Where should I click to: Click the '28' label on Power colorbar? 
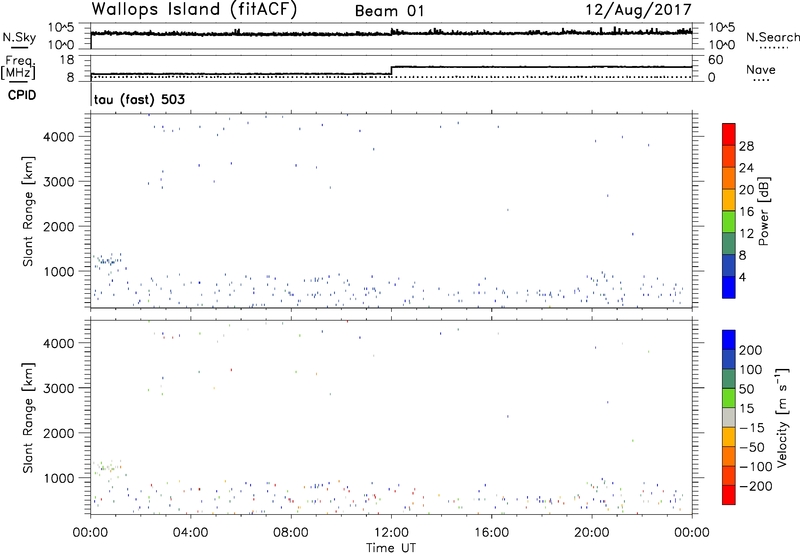pyautogui.click(x=746, y=146)
